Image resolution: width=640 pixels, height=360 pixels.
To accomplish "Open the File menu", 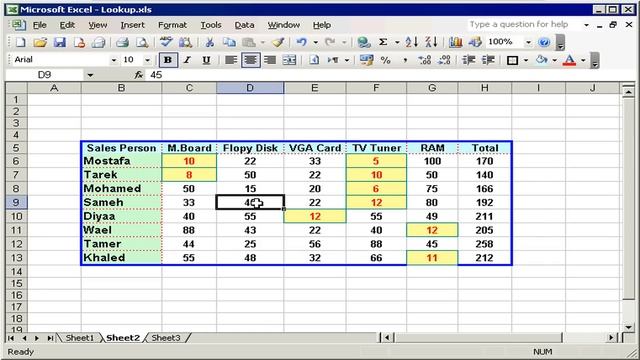I will point(40,25).
